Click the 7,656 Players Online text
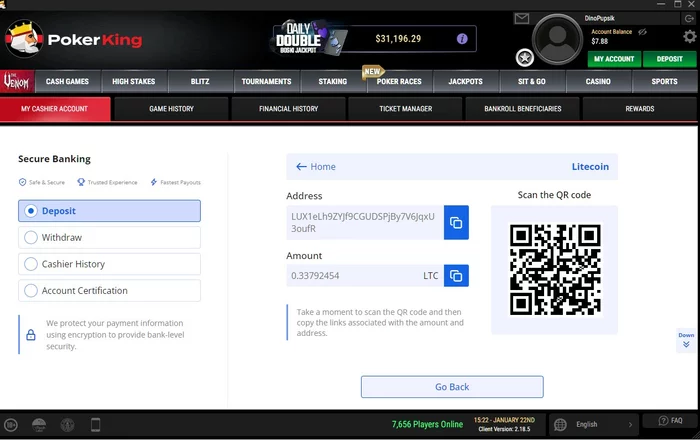This screenshot has height=440, width=700. [x=427, y=424]
